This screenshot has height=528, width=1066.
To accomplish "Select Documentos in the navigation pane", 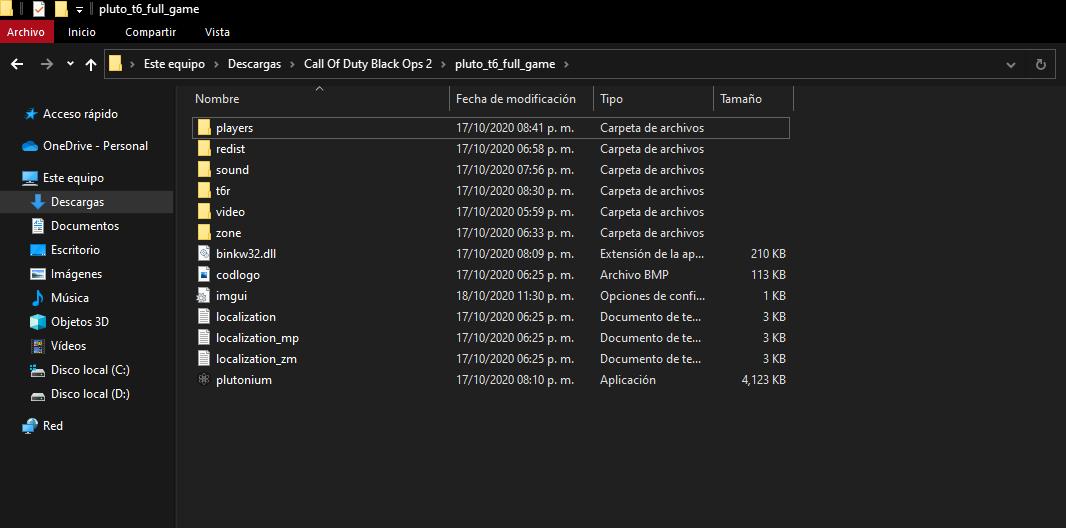I will click(x=85, y=226).
